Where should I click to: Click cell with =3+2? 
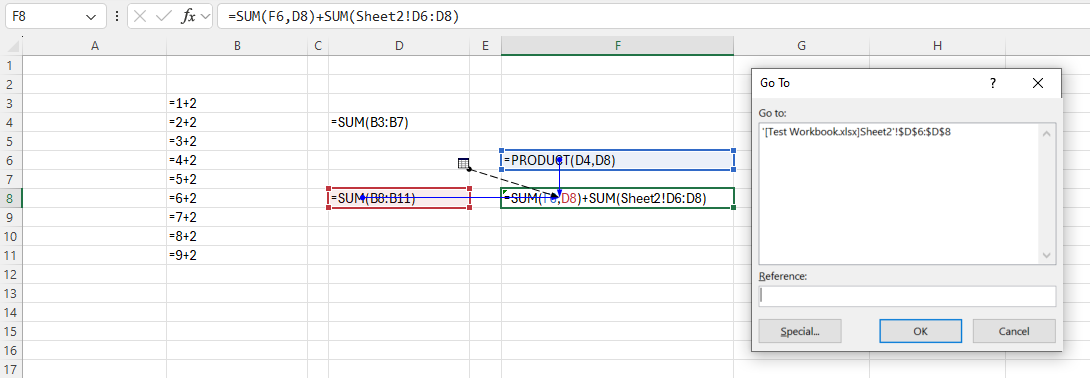pyautogui.click(x=237, y=141)
